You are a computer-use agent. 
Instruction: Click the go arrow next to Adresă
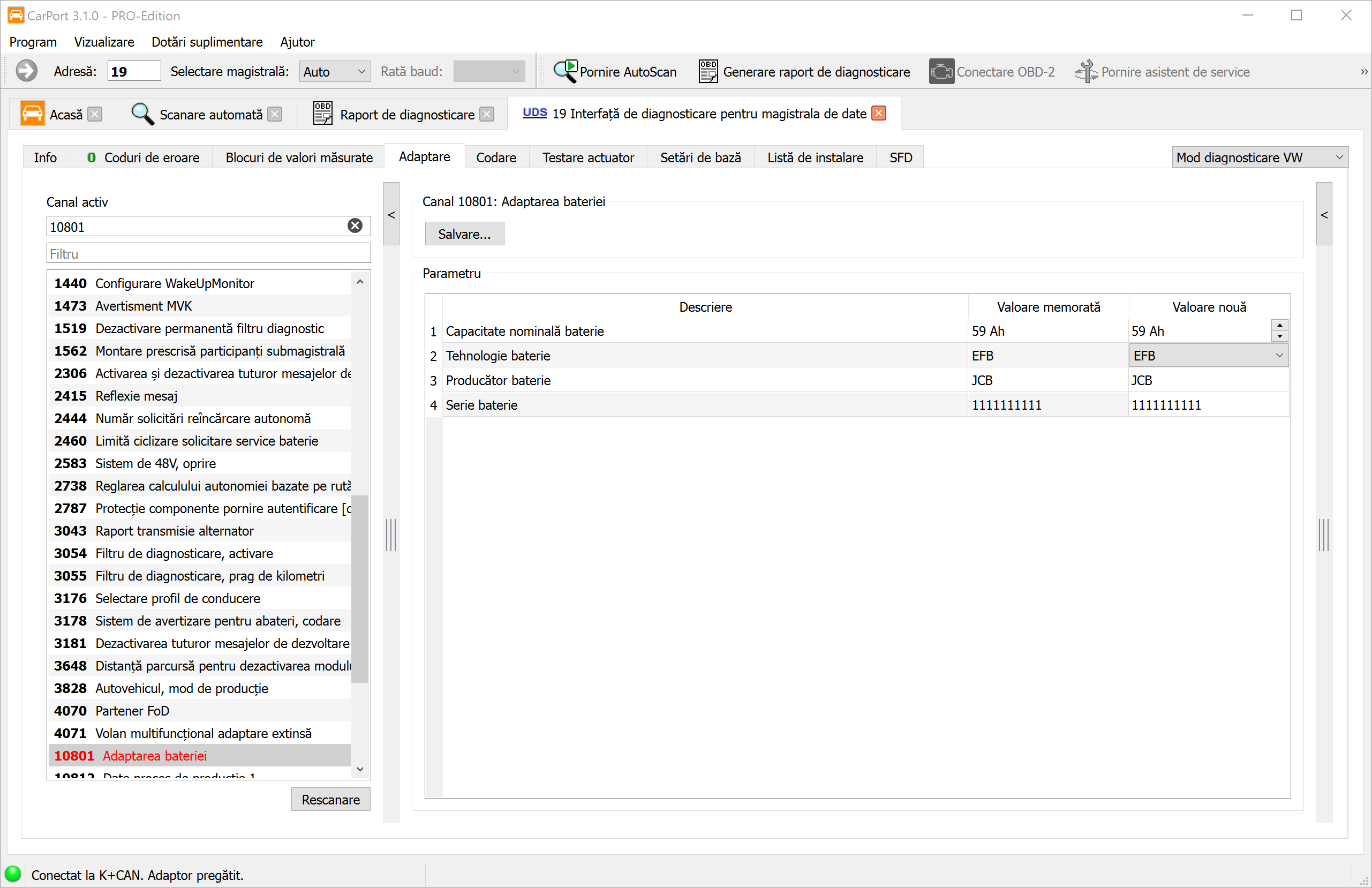coord(26,72)
